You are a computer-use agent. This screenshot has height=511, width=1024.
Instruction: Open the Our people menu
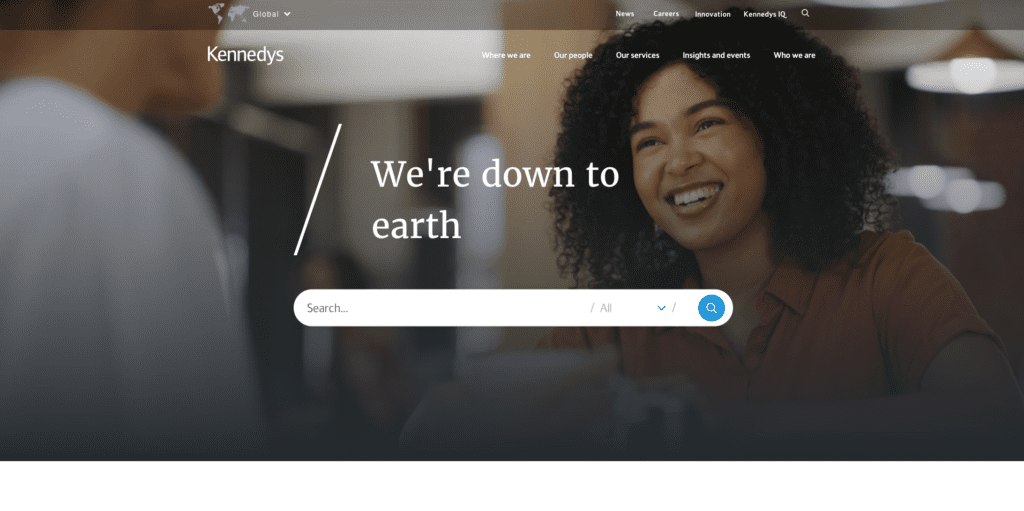(x=573, y=56)
